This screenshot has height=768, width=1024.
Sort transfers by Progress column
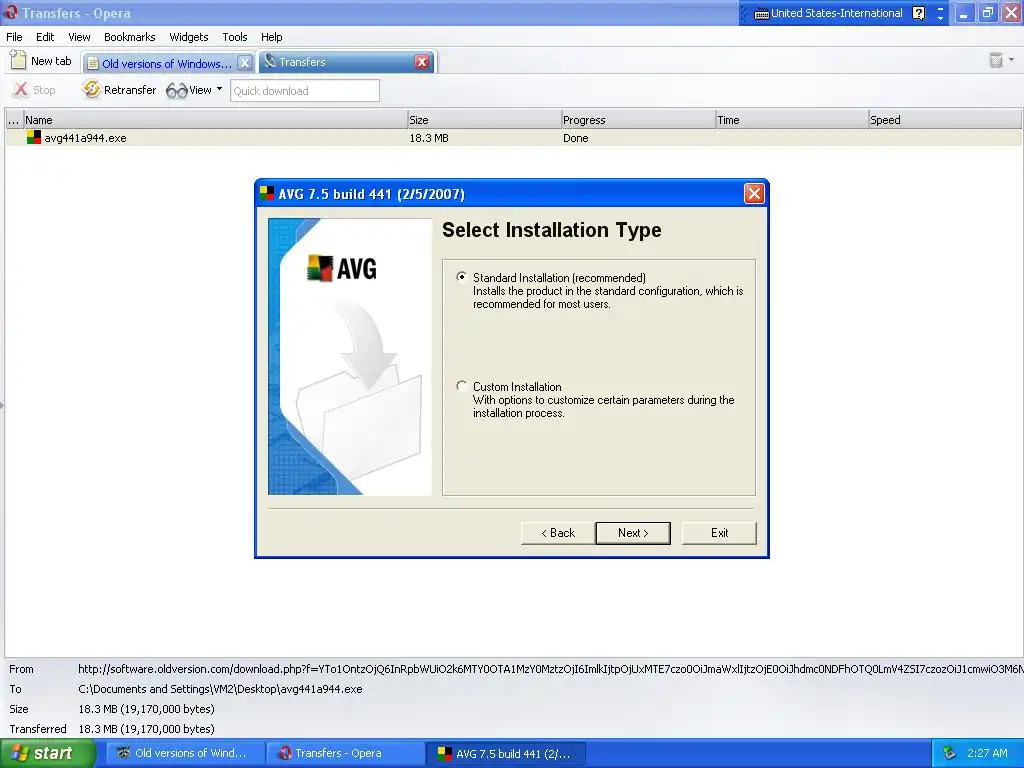(638, 120)
